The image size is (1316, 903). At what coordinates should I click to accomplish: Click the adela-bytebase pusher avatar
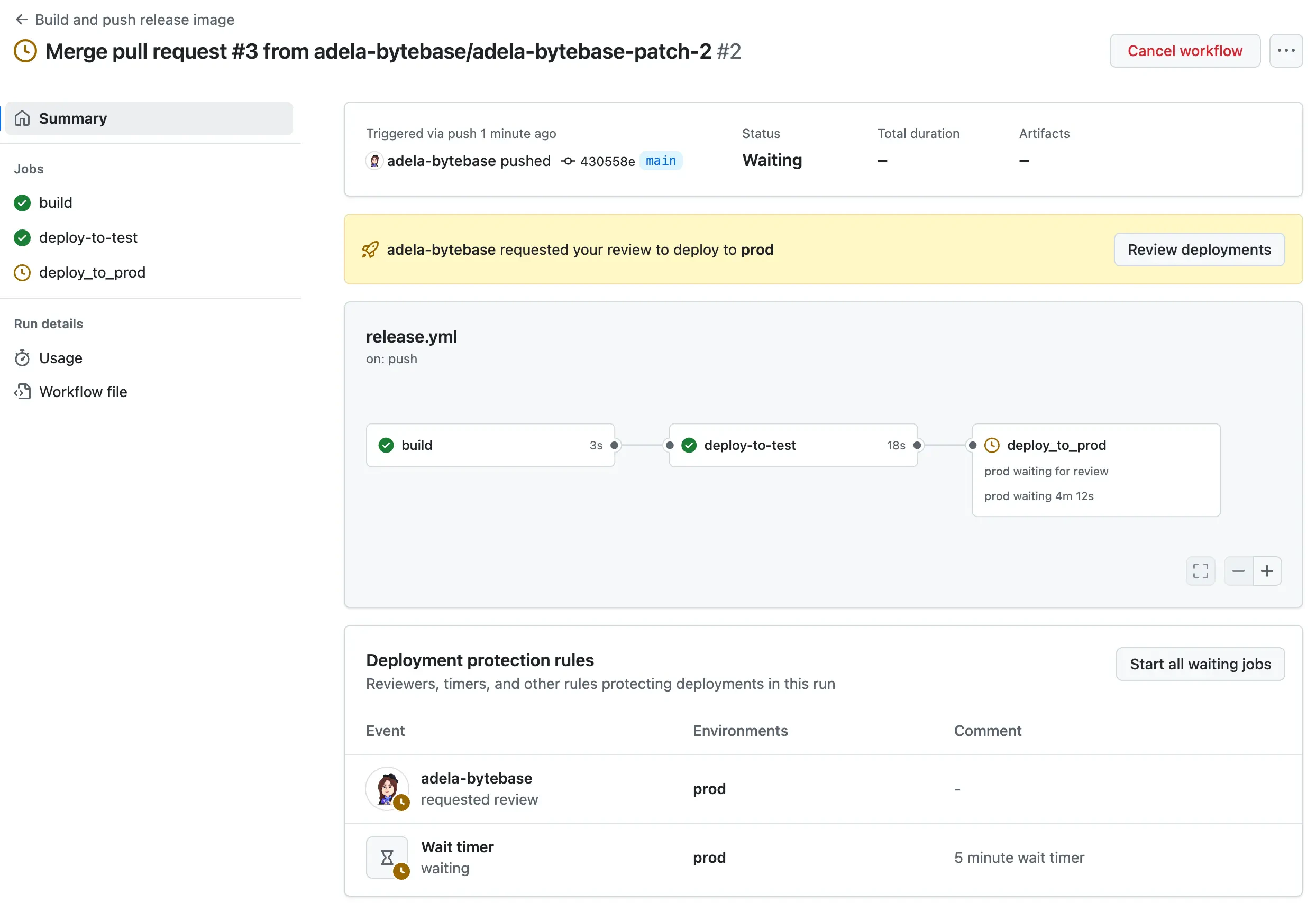coord(374,161)
